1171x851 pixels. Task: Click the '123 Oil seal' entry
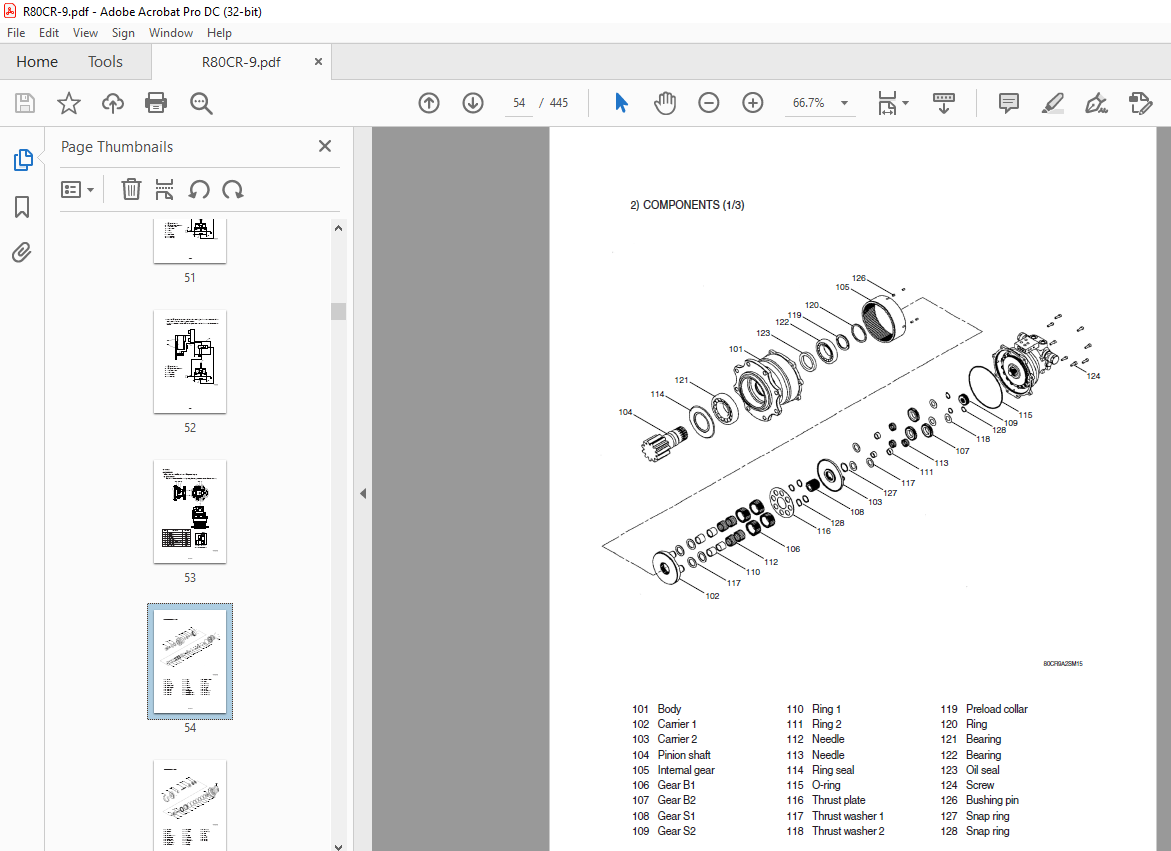[x=969, y=770]
